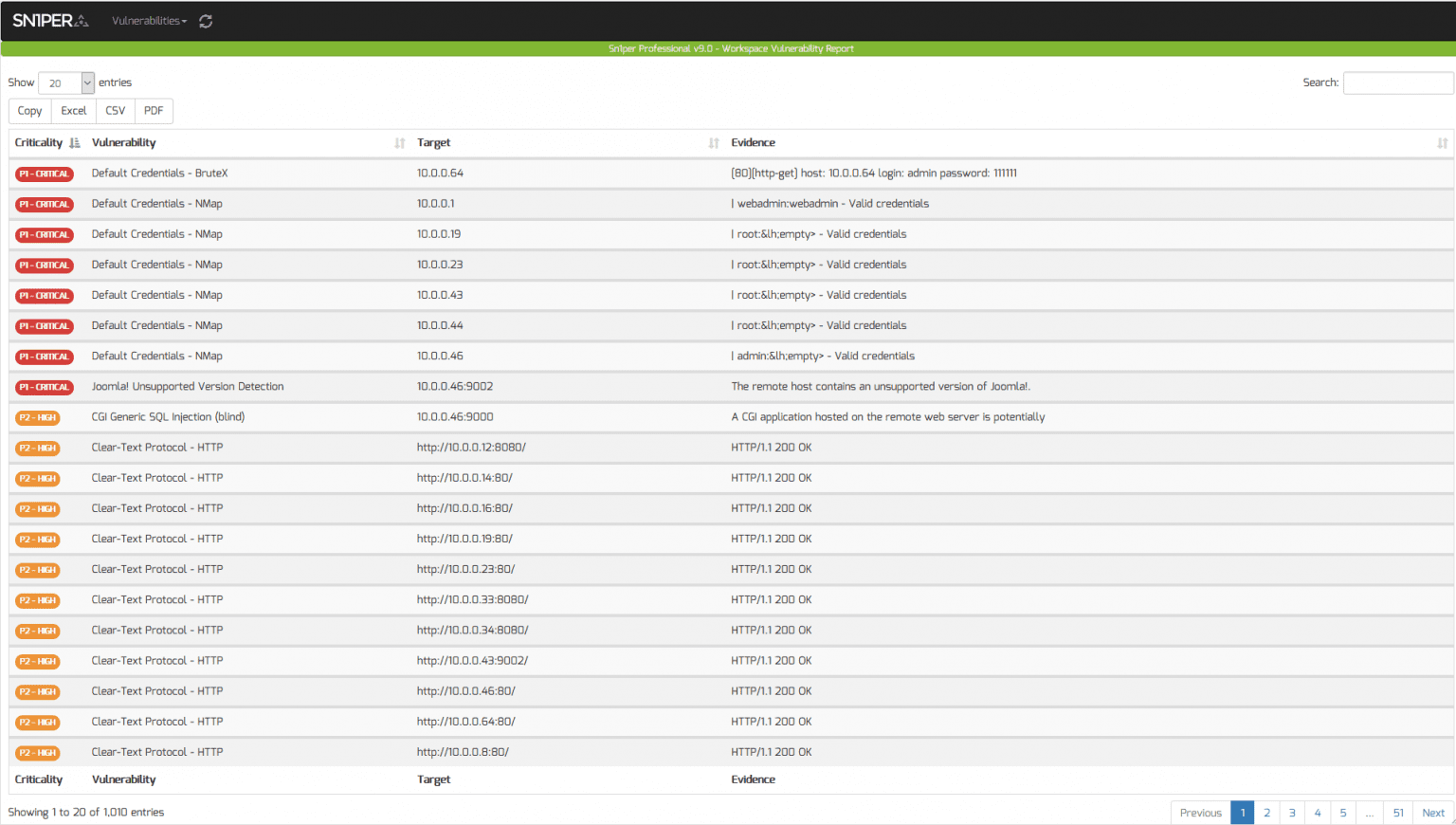This screenshot has height=825, width=1456.
Task: Click the P1-CRITICAL badge on the BruteX row
Action: pos(44,174)
